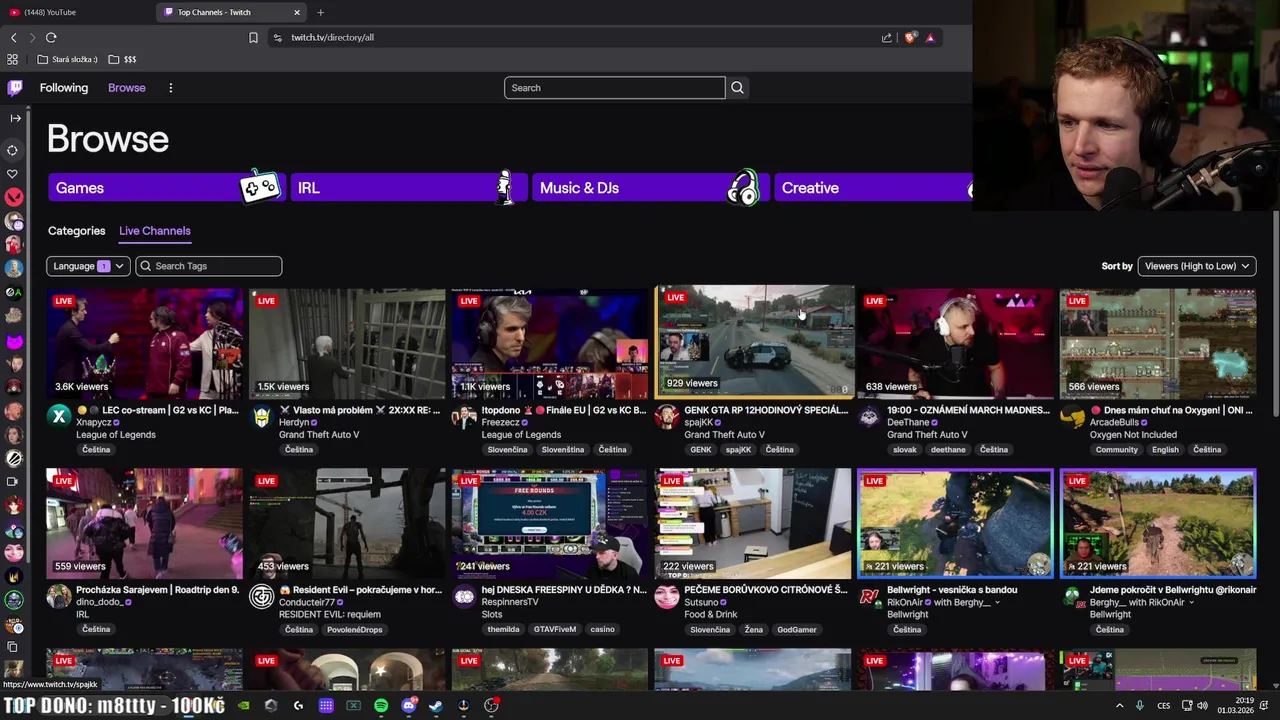Click the Čeština tag under Xnapycz

[x=96, y=450]
